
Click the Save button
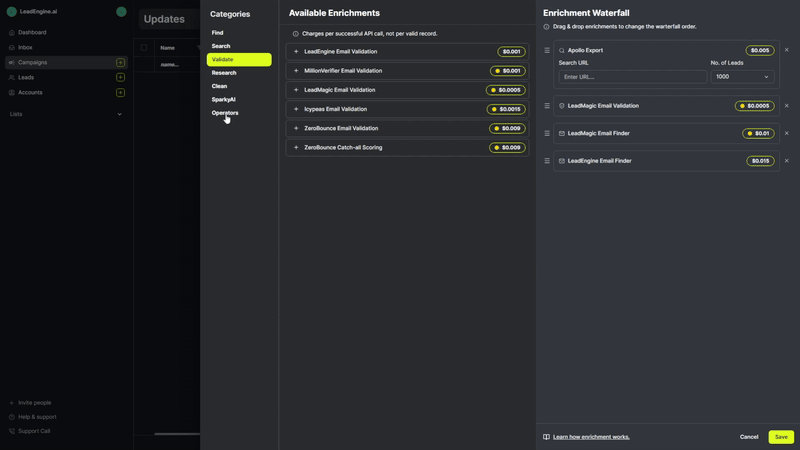781,437
